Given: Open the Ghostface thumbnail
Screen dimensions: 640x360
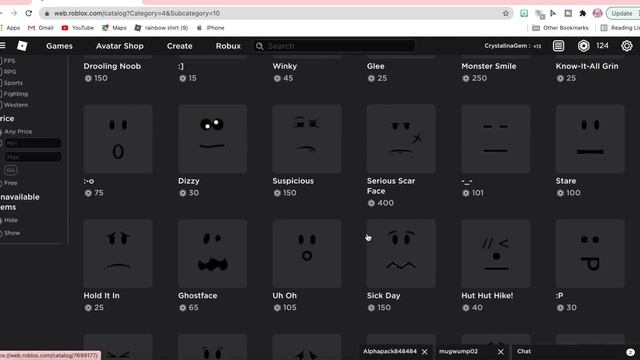Looking at the screenshot, I should (212, 253).
